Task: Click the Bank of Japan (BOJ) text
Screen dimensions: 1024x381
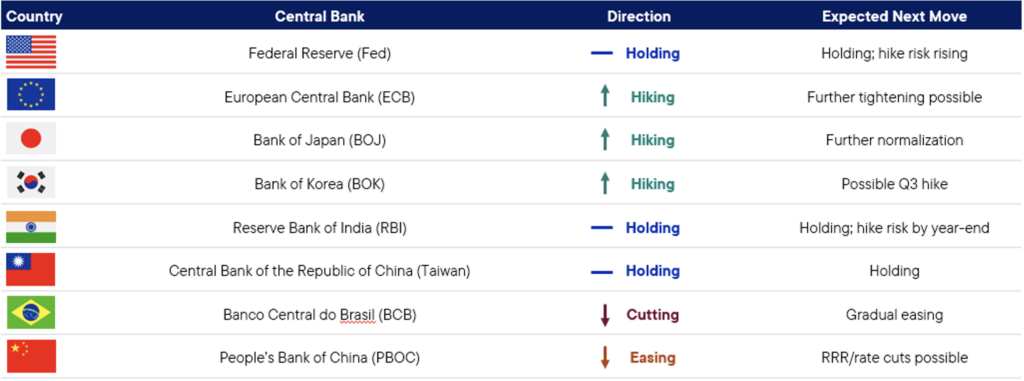Action: click(319, 140)
